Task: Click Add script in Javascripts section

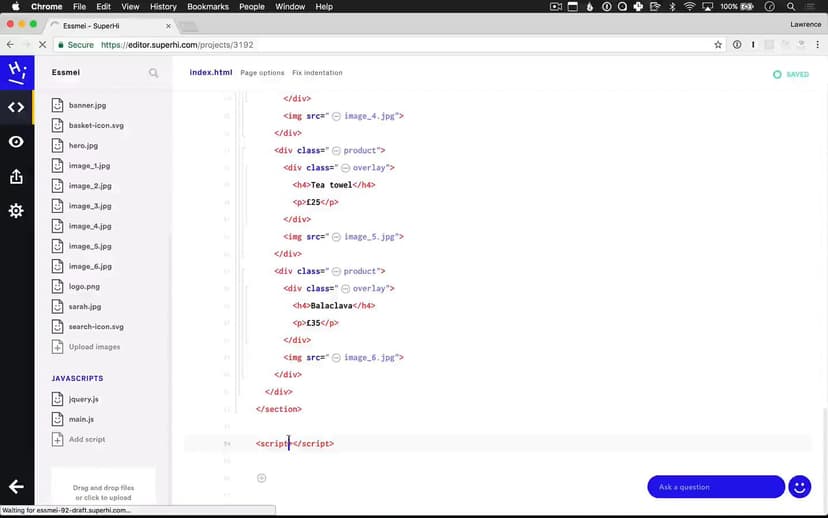Action: click(x=86, y=440)
